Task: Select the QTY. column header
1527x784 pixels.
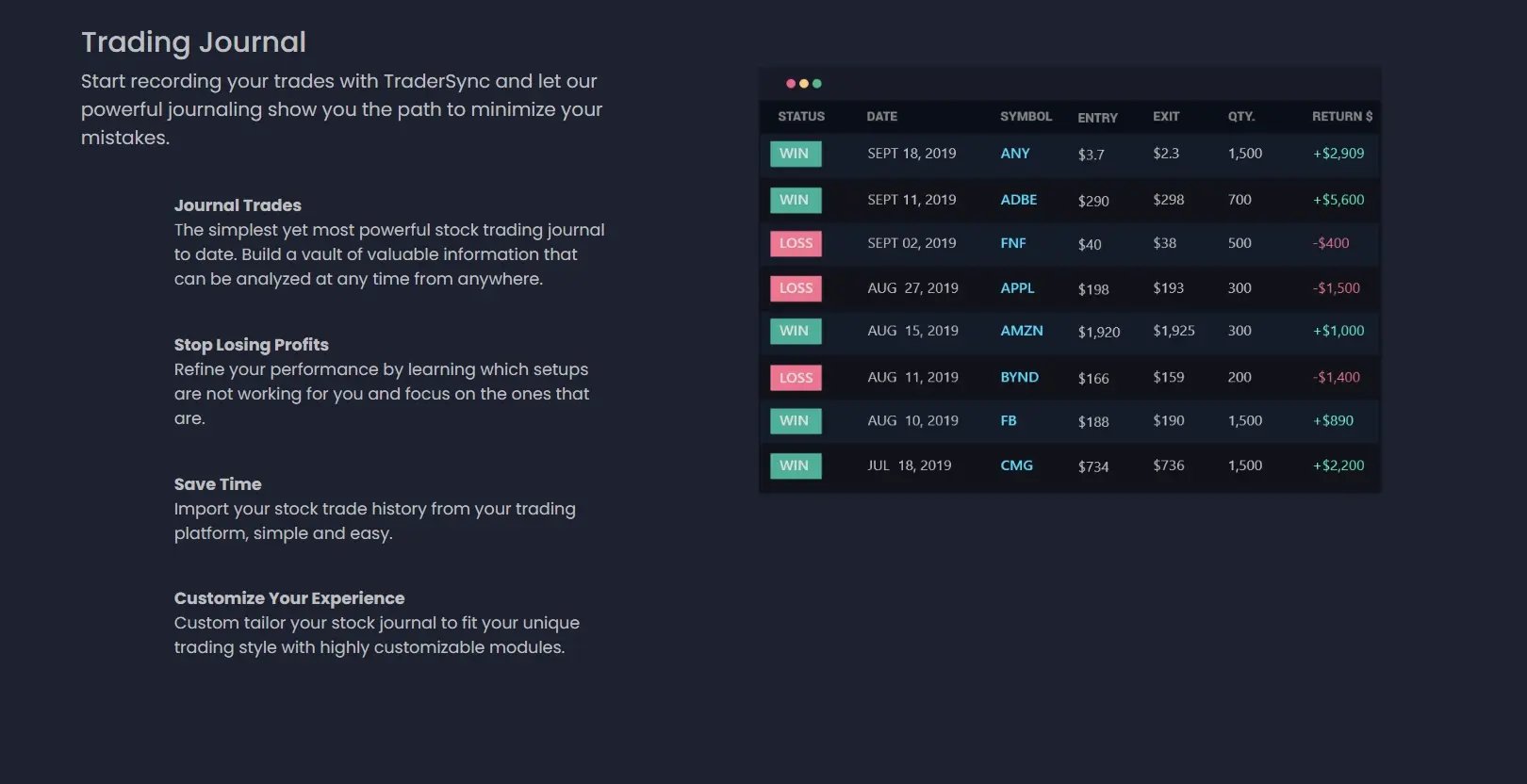Action: click(x=1241, y=117)
